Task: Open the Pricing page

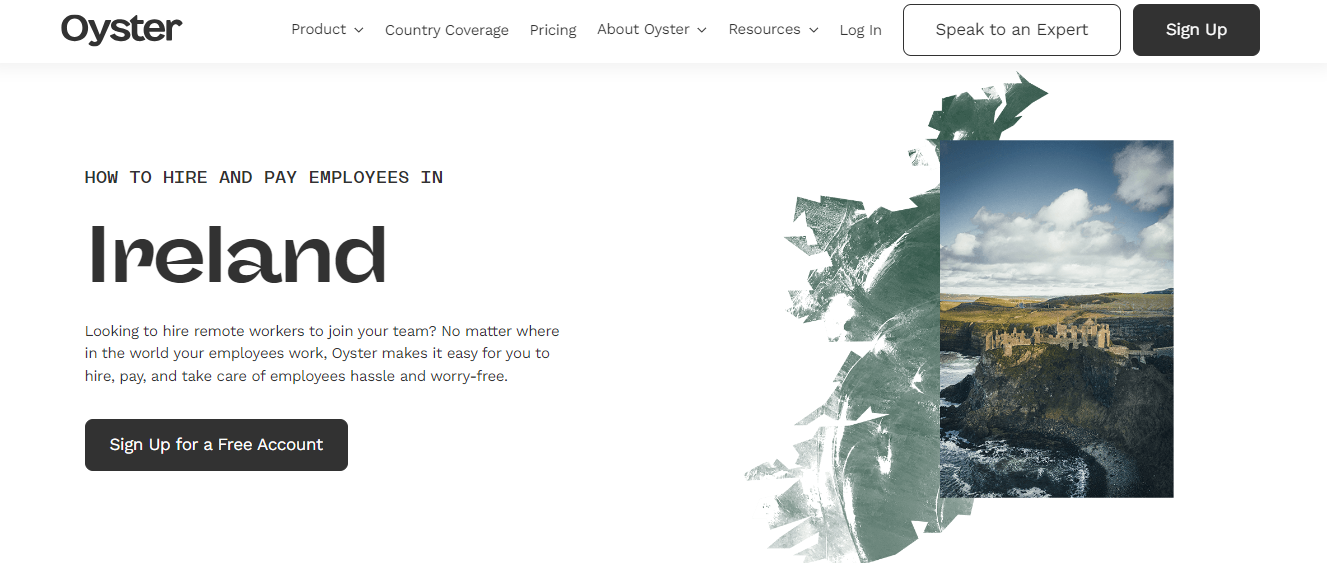Action: point(553,30)
